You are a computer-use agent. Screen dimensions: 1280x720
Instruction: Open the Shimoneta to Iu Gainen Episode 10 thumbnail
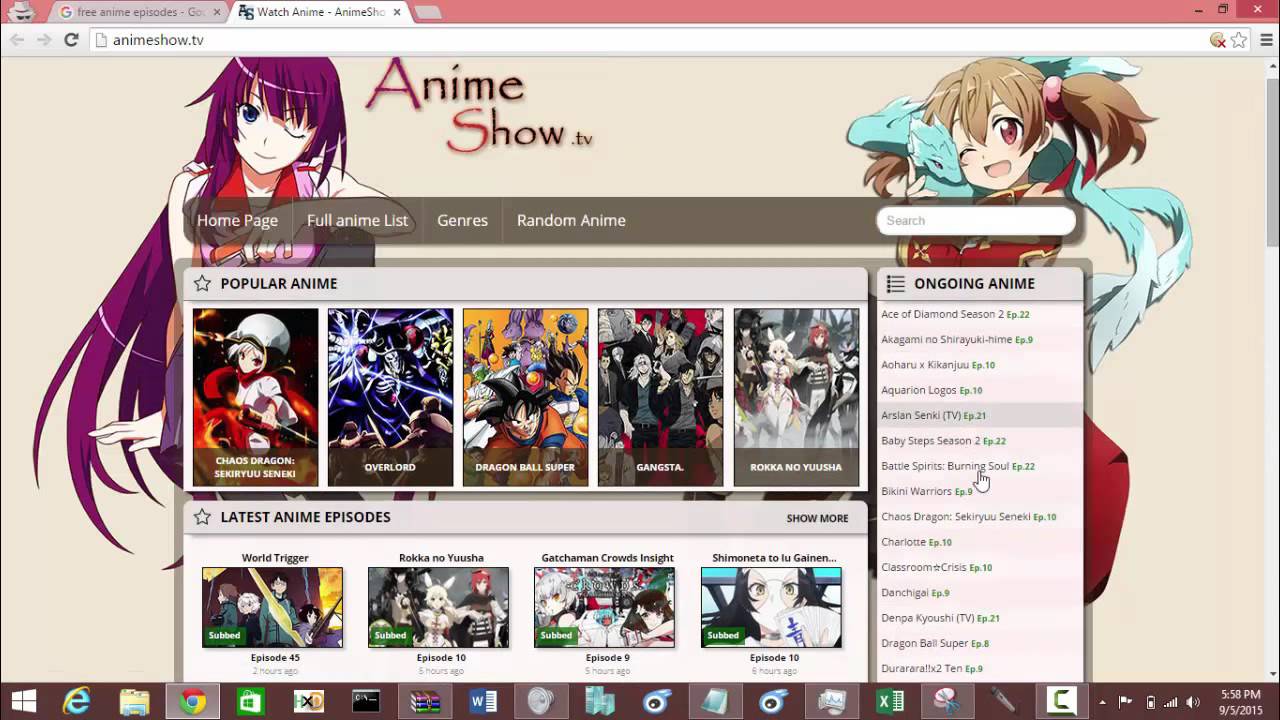(771, 607)
